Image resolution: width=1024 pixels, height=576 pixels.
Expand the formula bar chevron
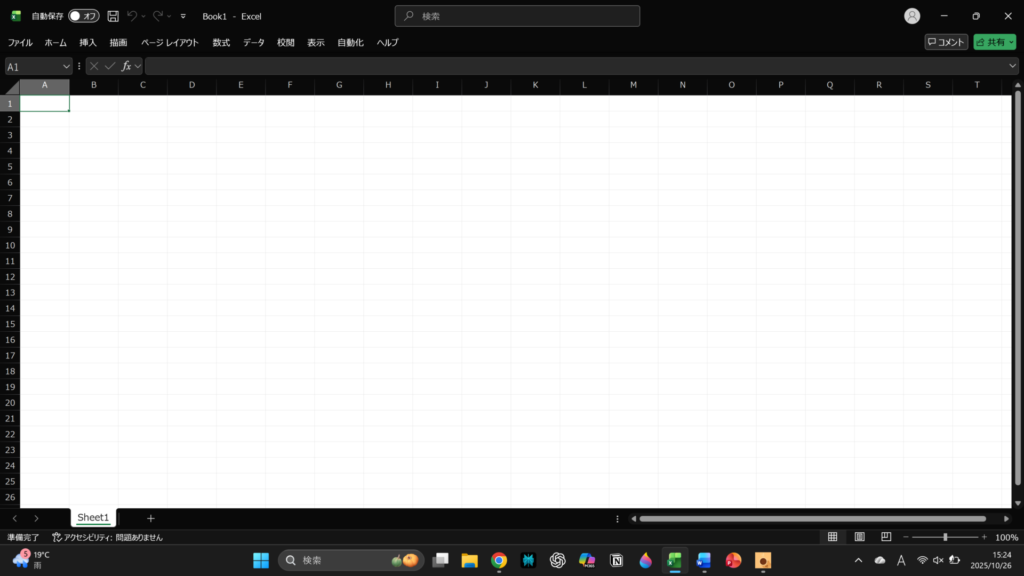pos(1012,66)
